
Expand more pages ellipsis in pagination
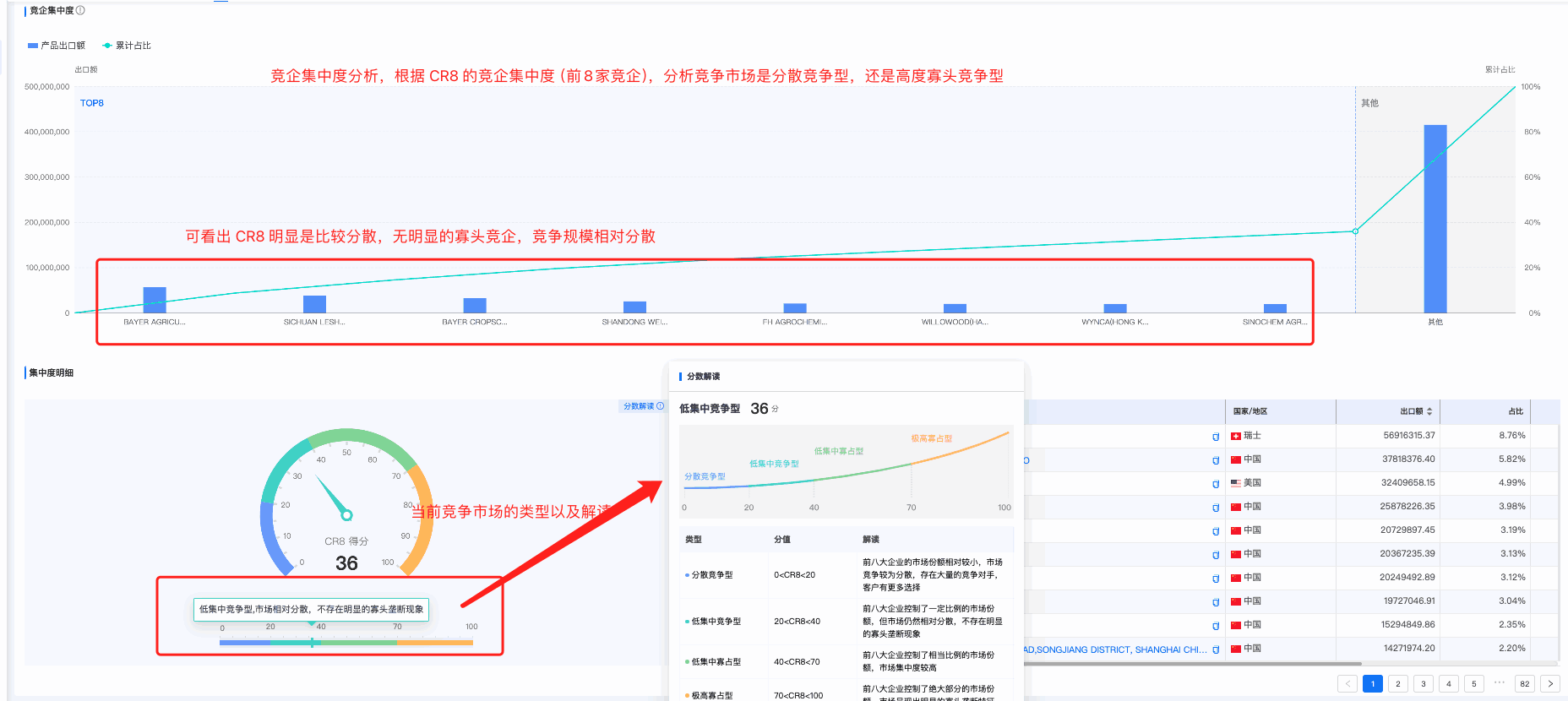(1499, 683)
